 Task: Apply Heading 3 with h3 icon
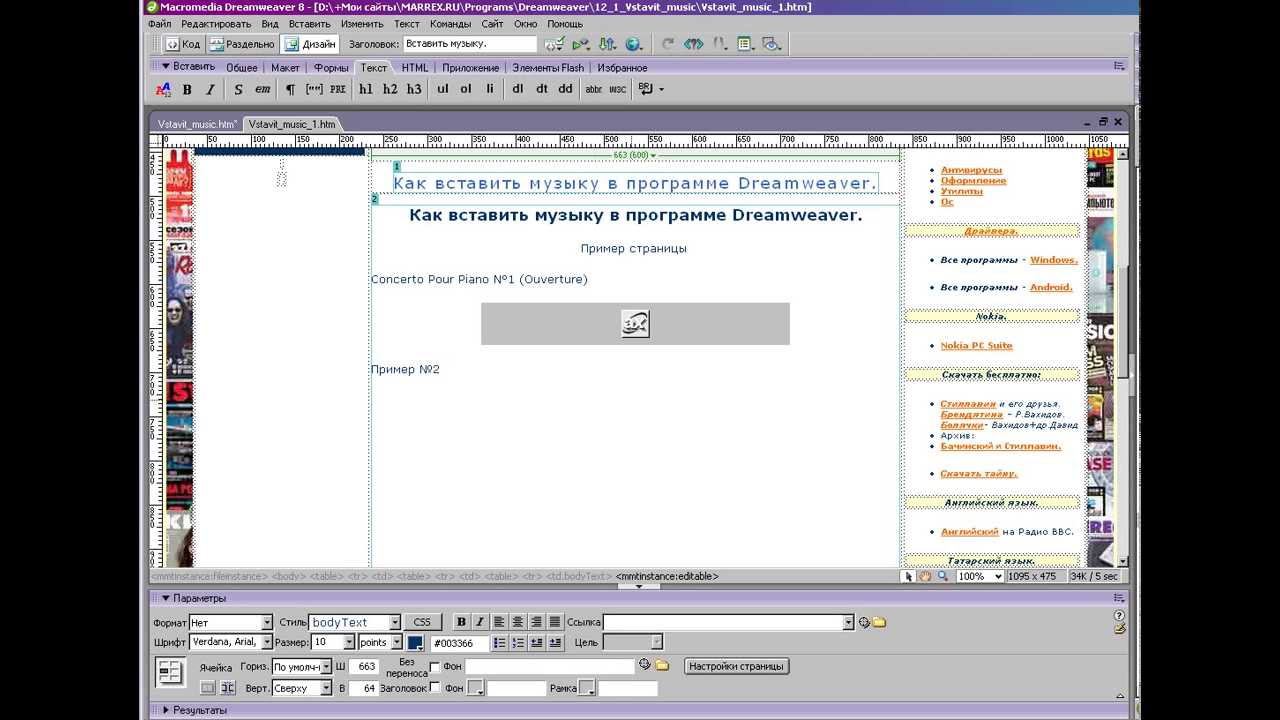click(414, 89)
